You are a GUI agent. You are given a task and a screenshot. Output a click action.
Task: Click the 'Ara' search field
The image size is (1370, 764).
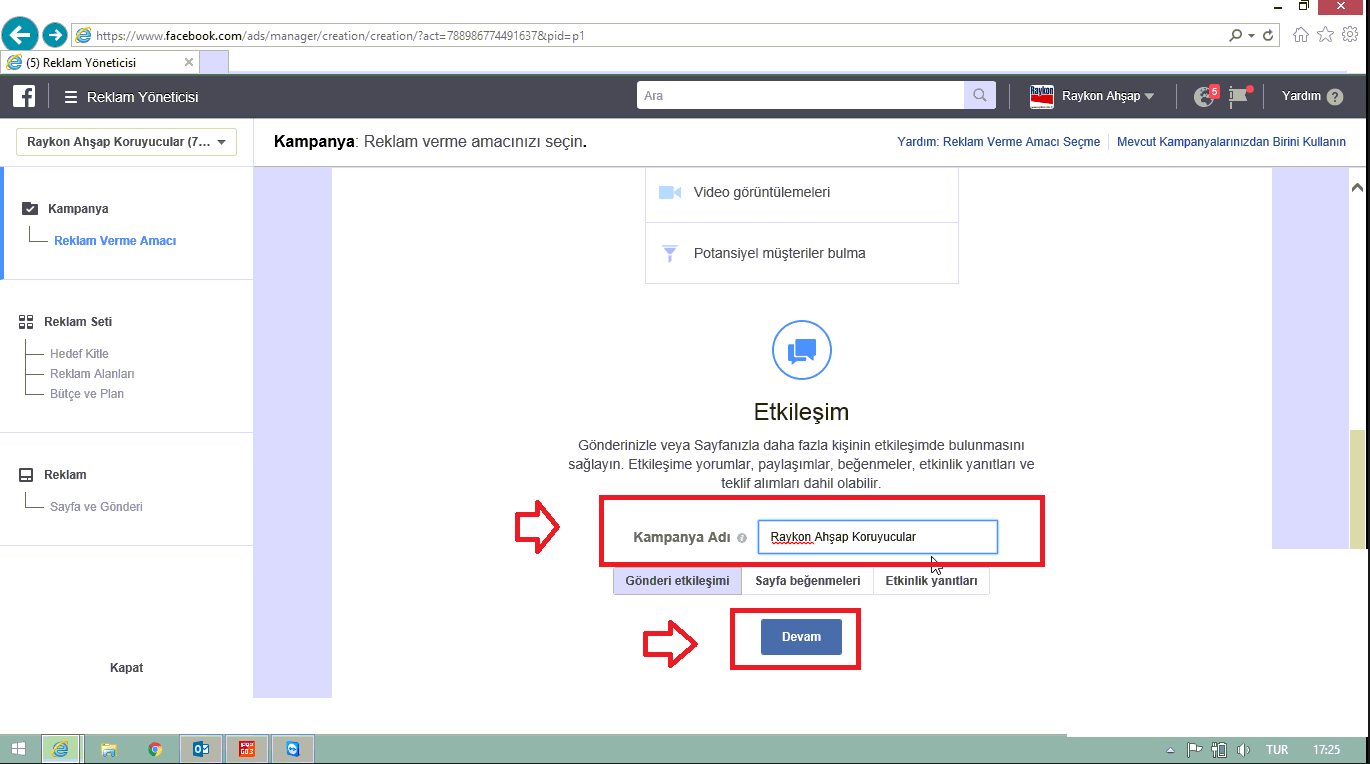tap(800, 96)
